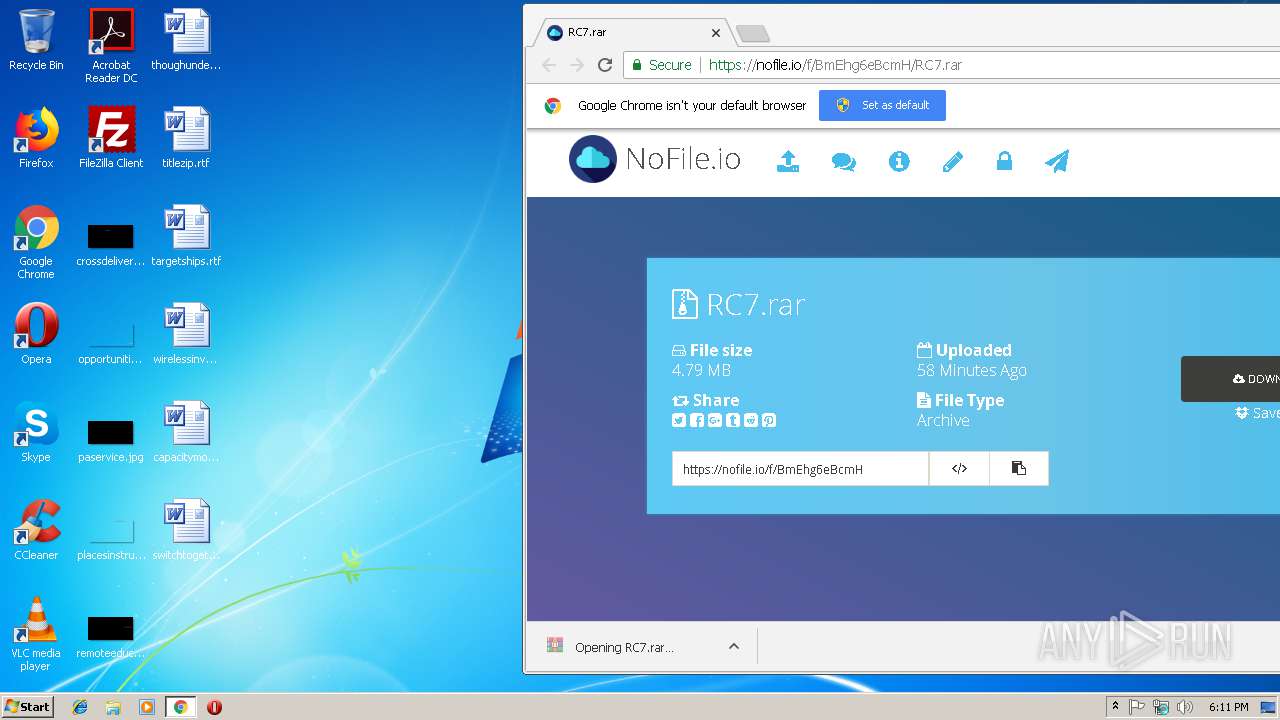Select wirelessinv... document on desktop
Screen dimensions: 1280x720
[x=186, y=333]
